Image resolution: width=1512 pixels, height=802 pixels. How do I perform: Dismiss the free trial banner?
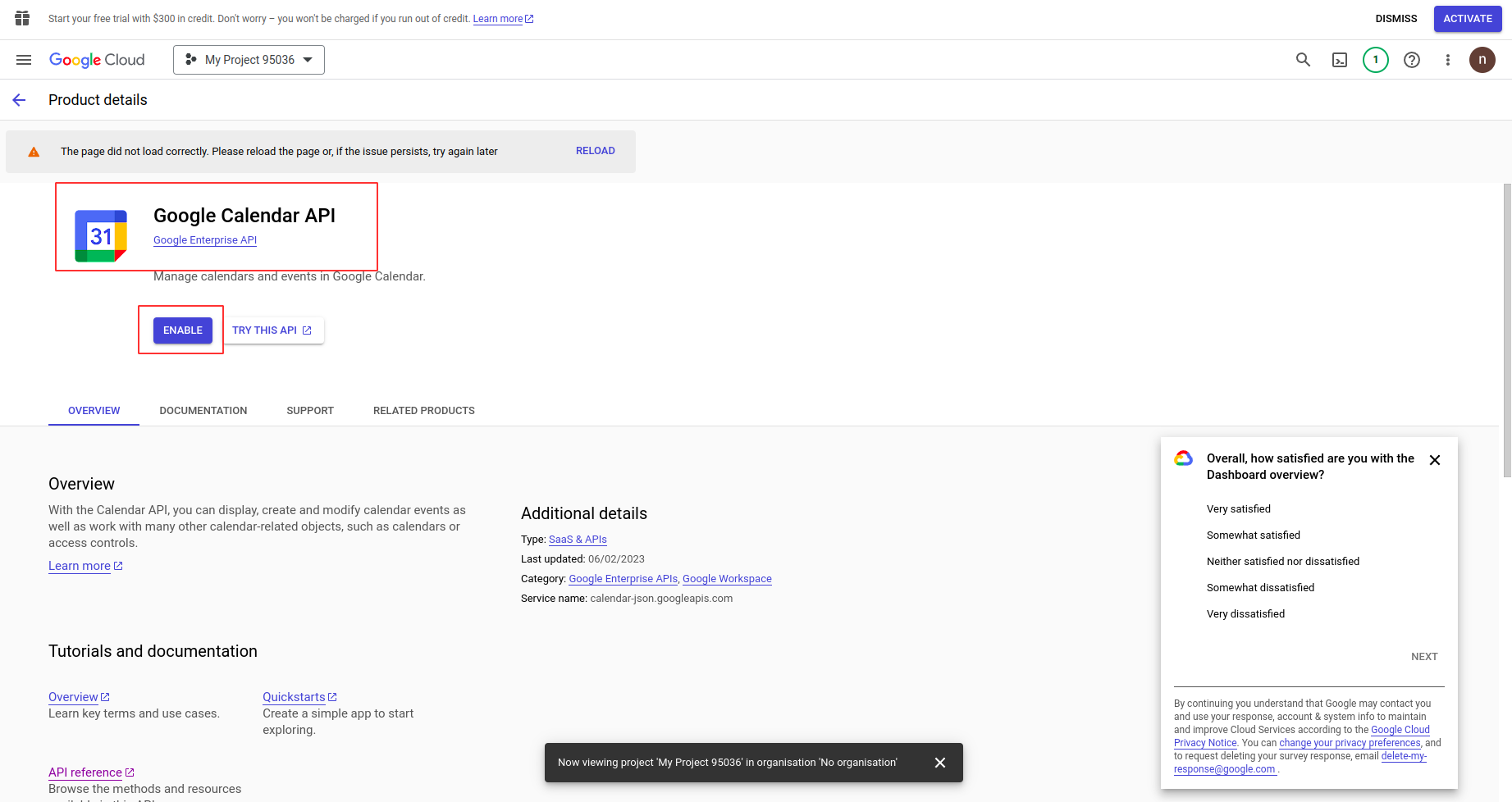pos(1396,19)
